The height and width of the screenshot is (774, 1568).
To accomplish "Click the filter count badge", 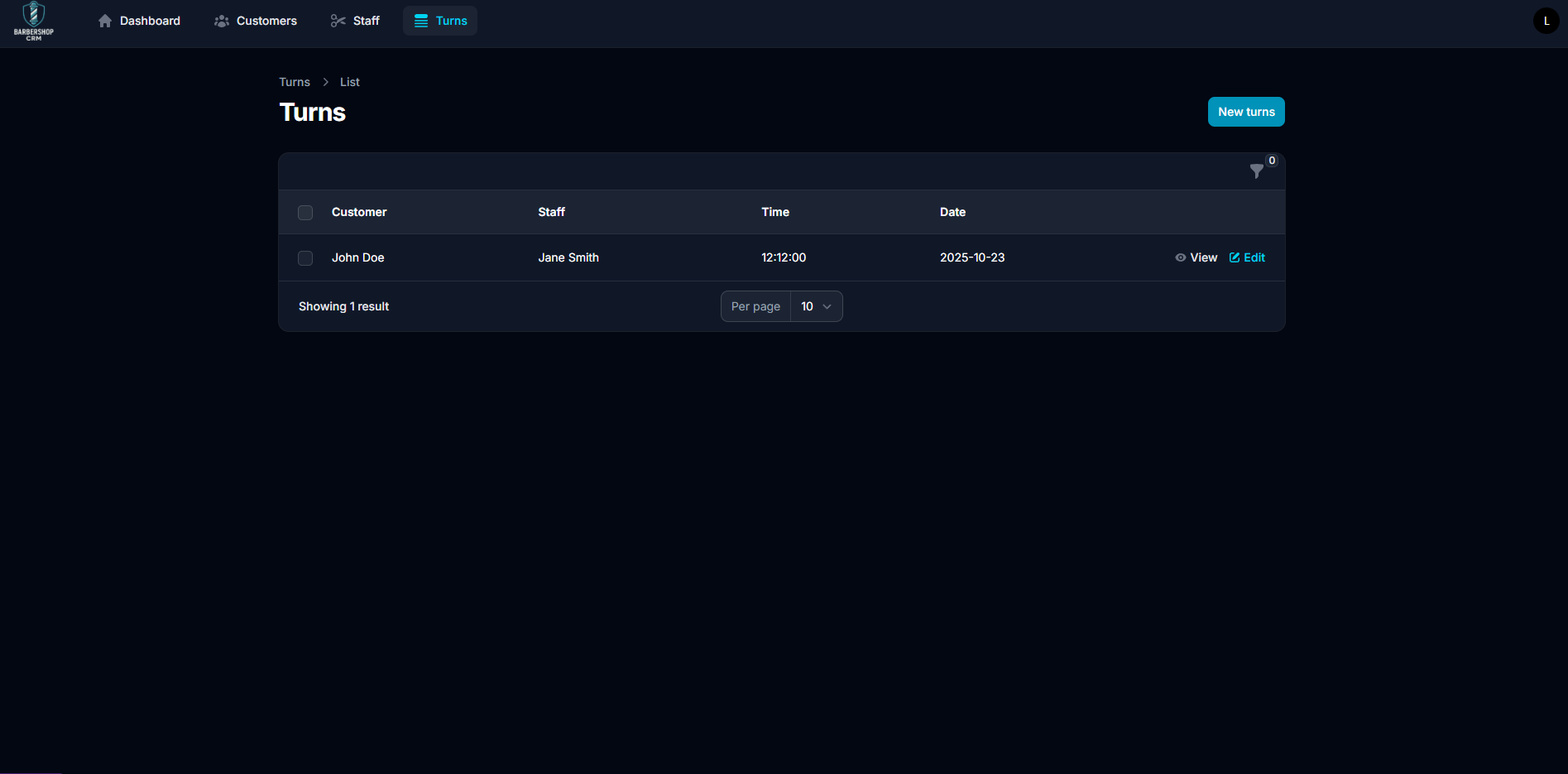I will [x=1272, y=161].
